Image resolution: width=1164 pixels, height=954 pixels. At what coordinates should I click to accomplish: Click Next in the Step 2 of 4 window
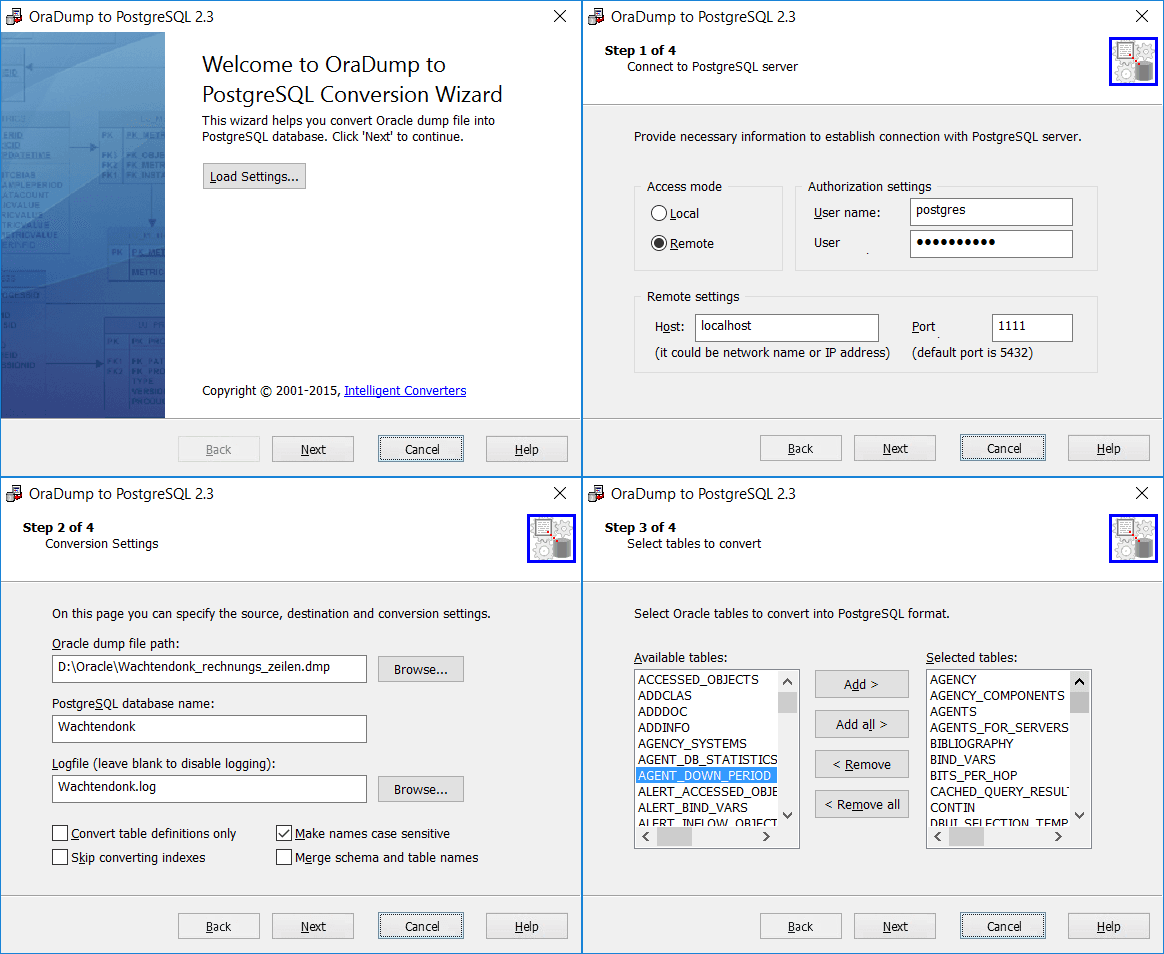coord(313,927)
